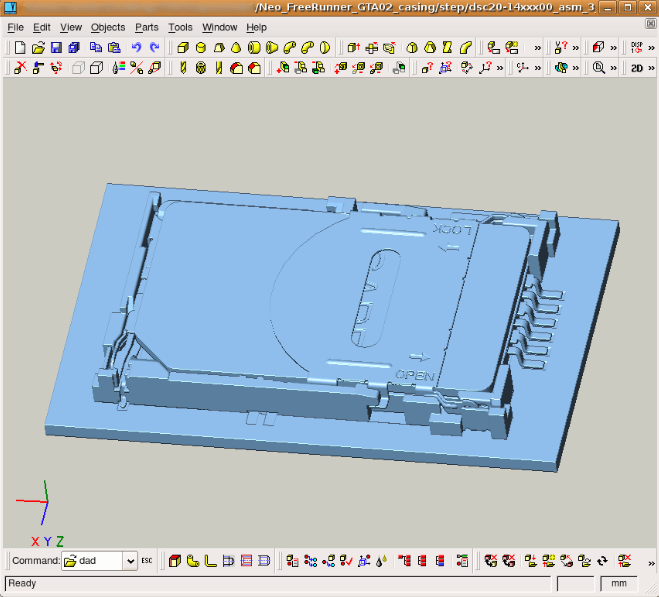Click the New document icon
The width and height of the screenshot is (659, 597).
coord(20,47)
